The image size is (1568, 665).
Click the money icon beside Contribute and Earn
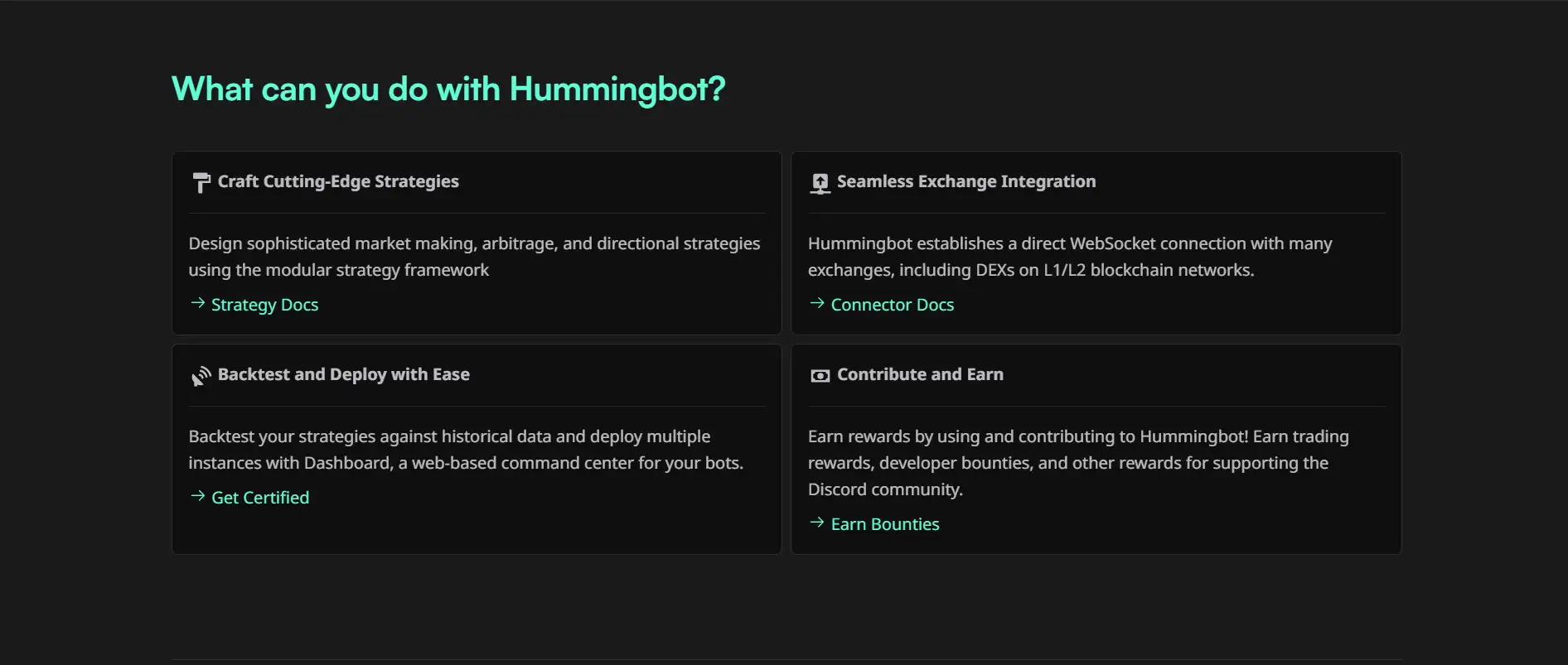[820, 376]
